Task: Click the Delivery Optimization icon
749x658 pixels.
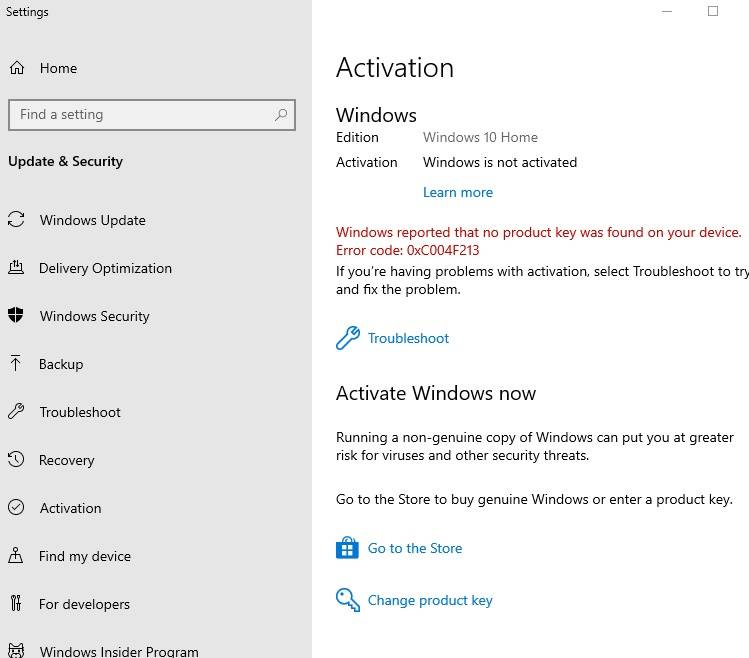Action: tap(16, 268)
